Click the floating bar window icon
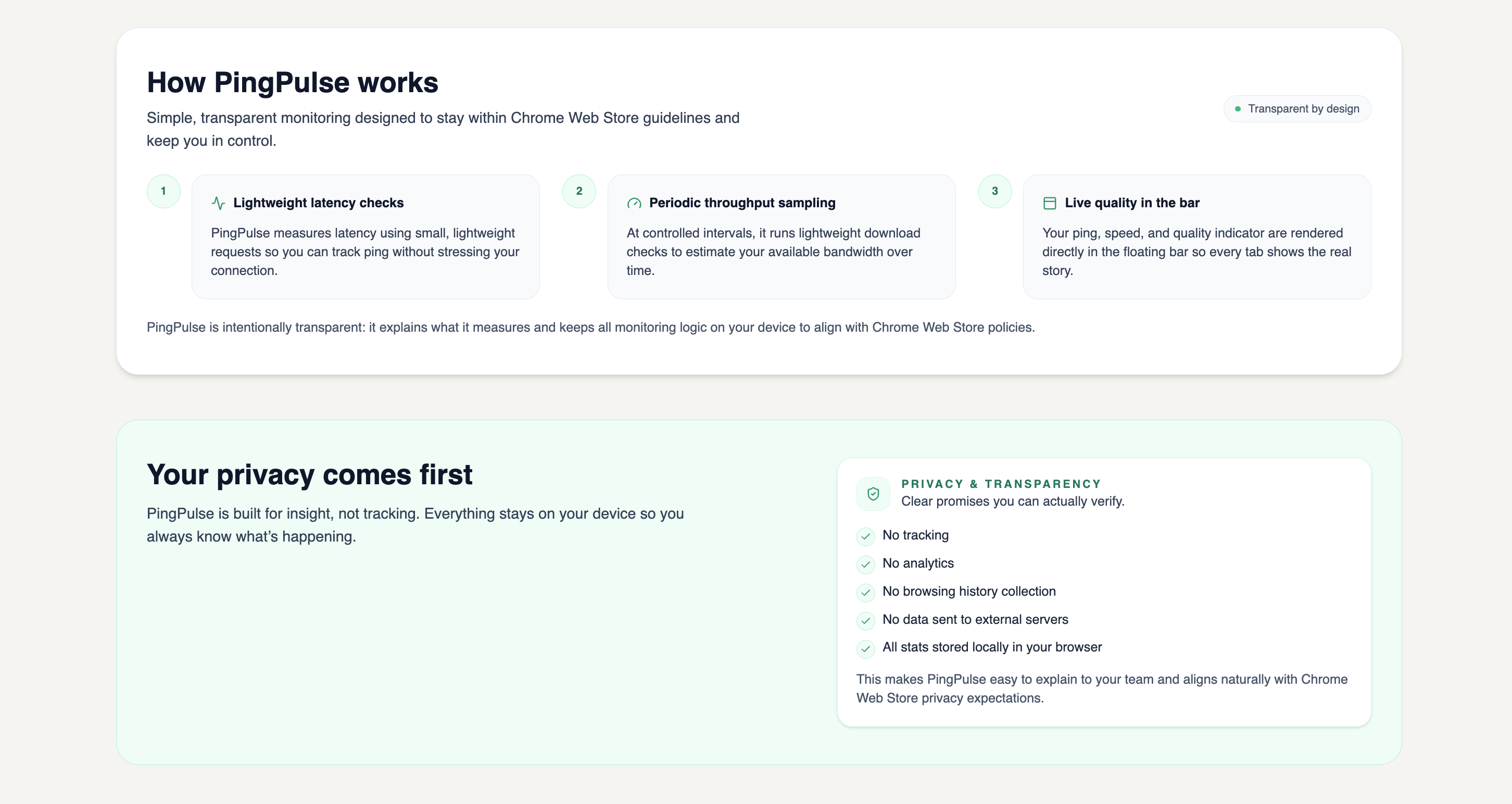Image resolution: width=1512 pixels, height=804 pixels. 1050,203
